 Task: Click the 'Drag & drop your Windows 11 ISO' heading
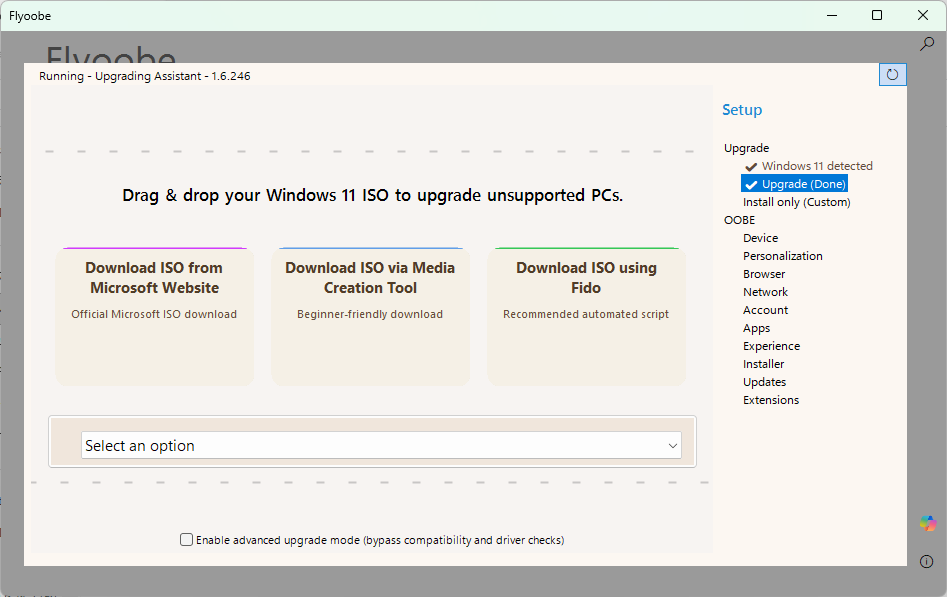372,195
